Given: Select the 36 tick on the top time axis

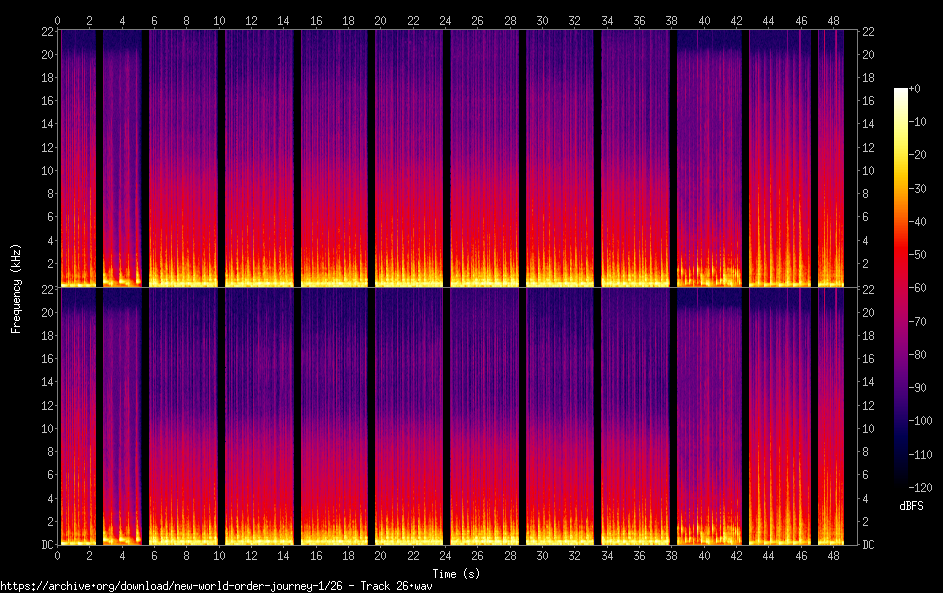Looking at the screenshot, I should tap(639, 20).
